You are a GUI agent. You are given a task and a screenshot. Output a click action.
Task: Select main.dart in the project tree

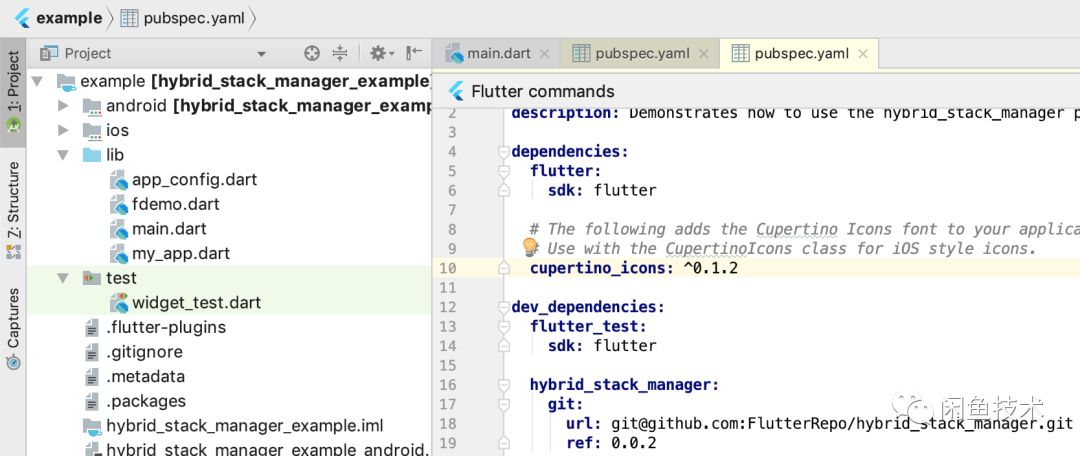click(169, 229)
